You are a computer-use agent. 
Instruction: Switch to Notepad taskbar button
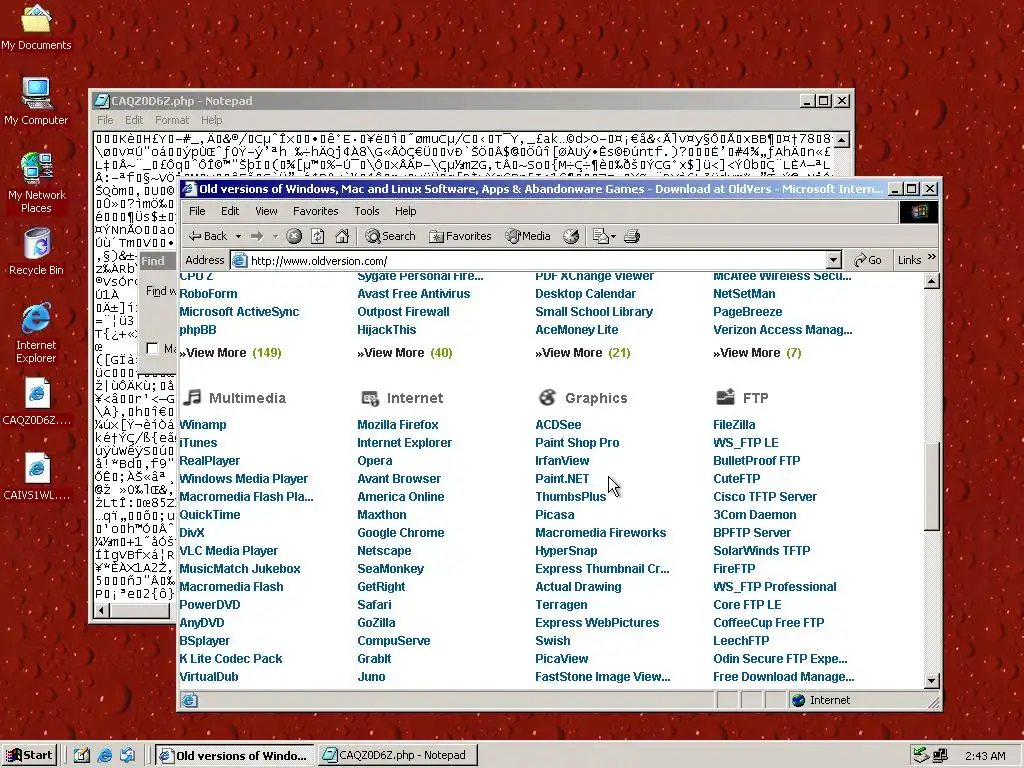tap(398, 756)
